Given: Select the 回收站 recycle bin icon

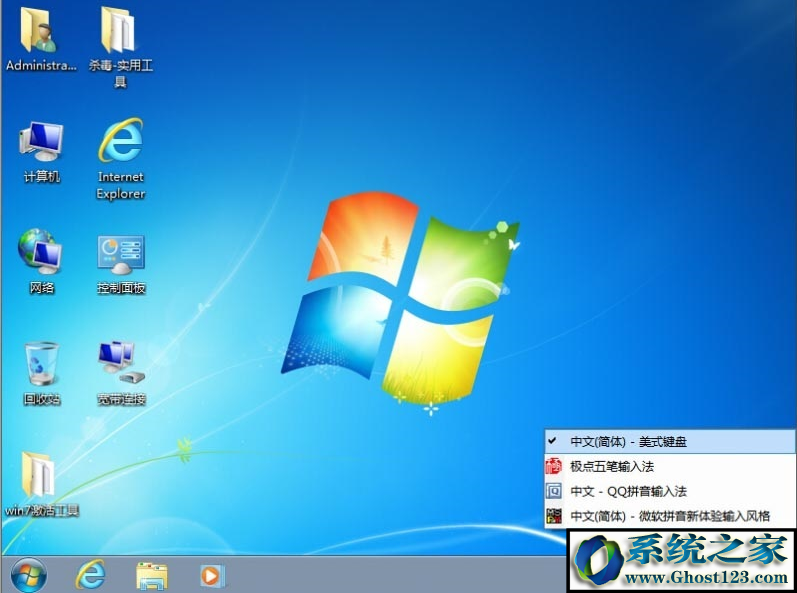Looking at the screenshot, I should coord(41,363).
